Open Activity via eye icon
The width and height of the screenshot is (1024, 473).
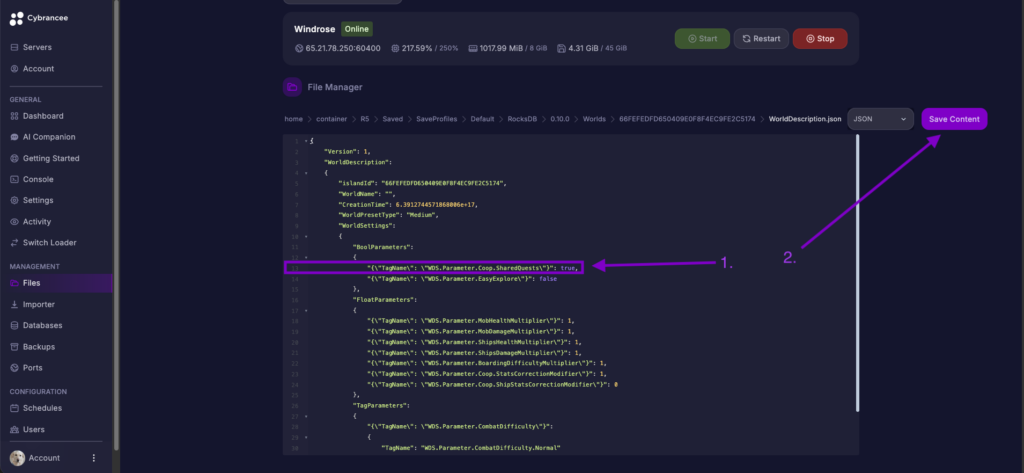(14, 221)
